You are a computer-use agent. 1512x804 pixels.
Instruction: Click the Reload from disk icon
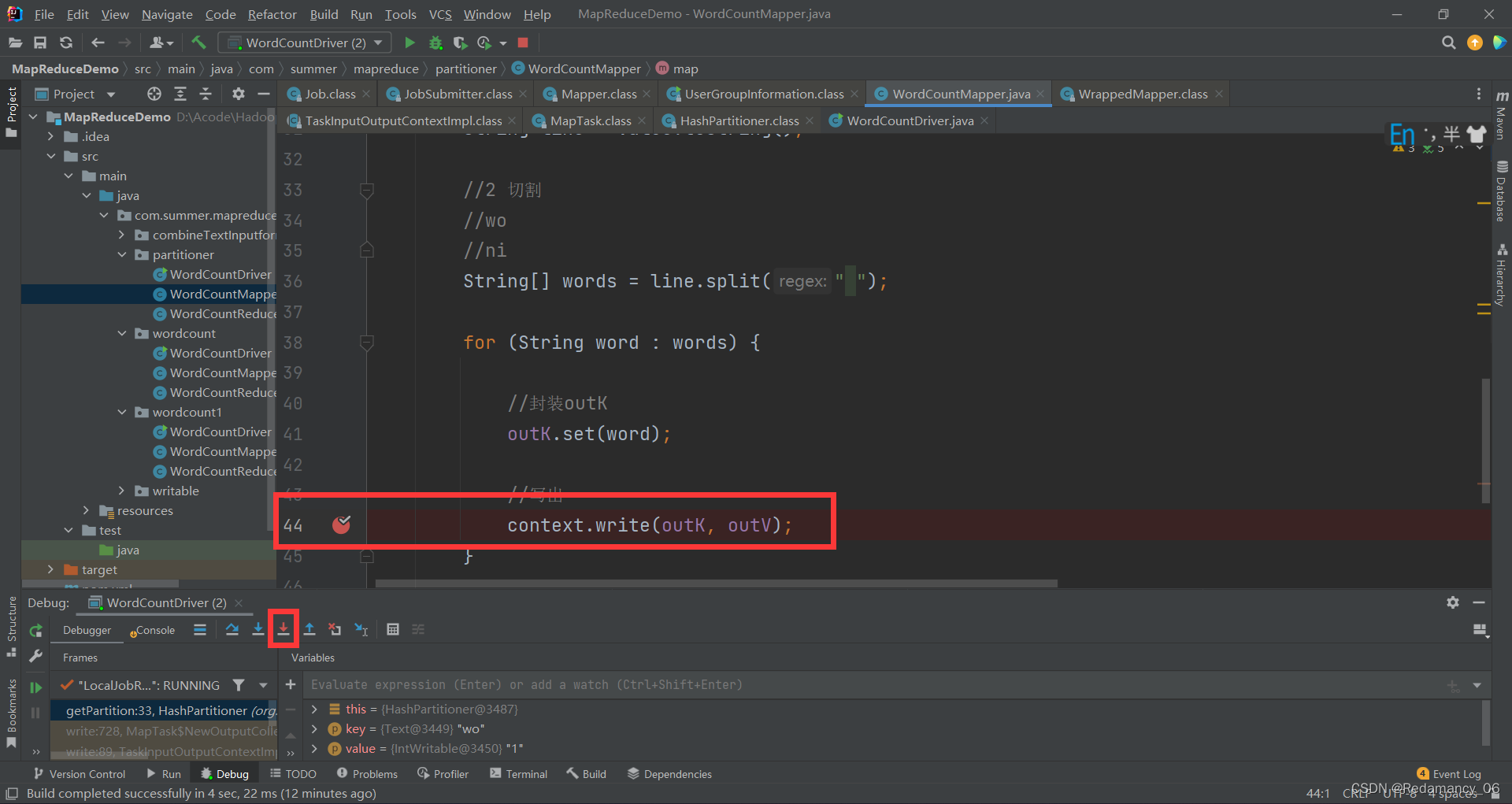pos(66,43)
